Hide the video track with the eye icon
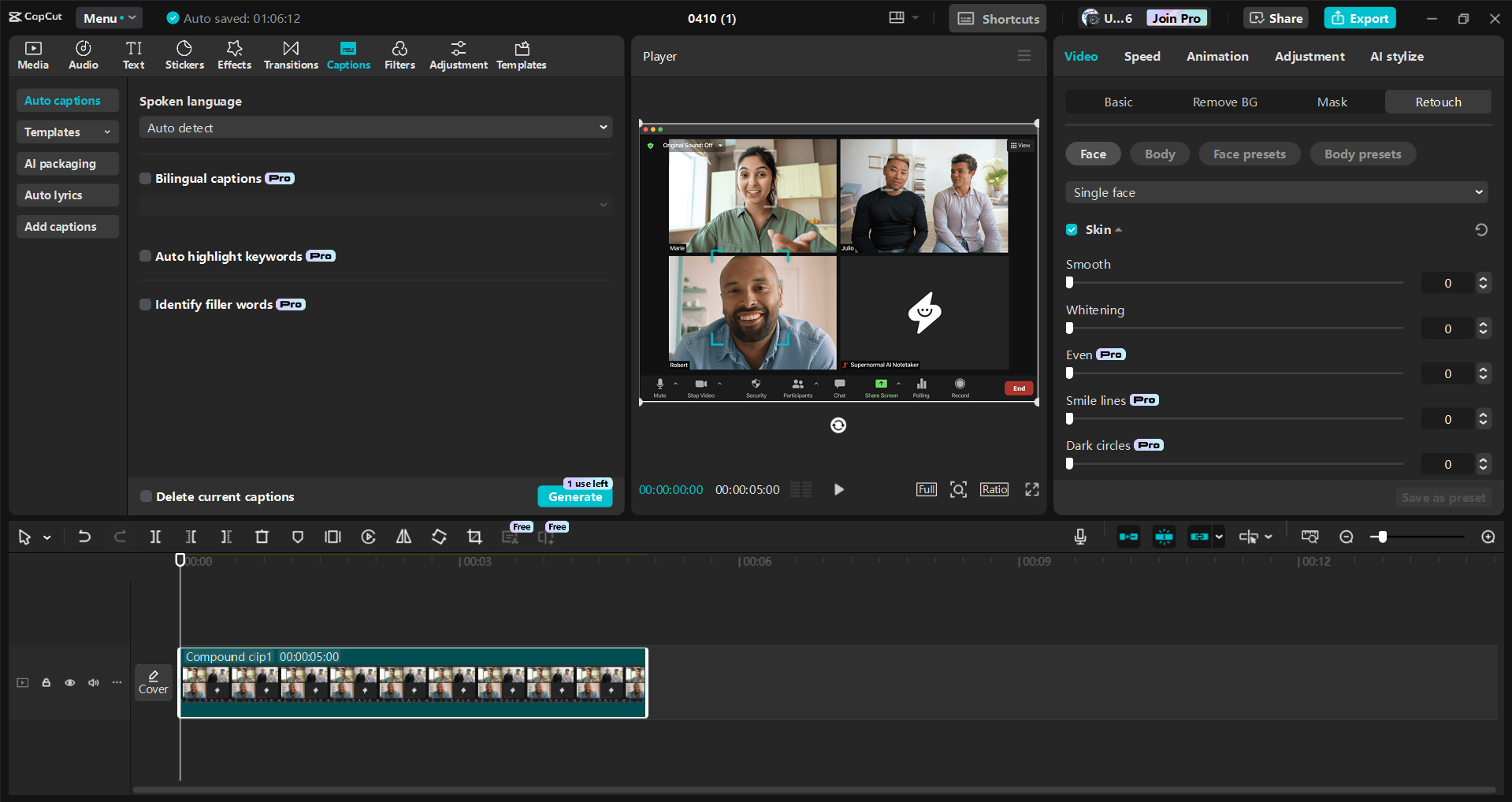Viewport: 1512px width, 802px height. click(69, 682)
